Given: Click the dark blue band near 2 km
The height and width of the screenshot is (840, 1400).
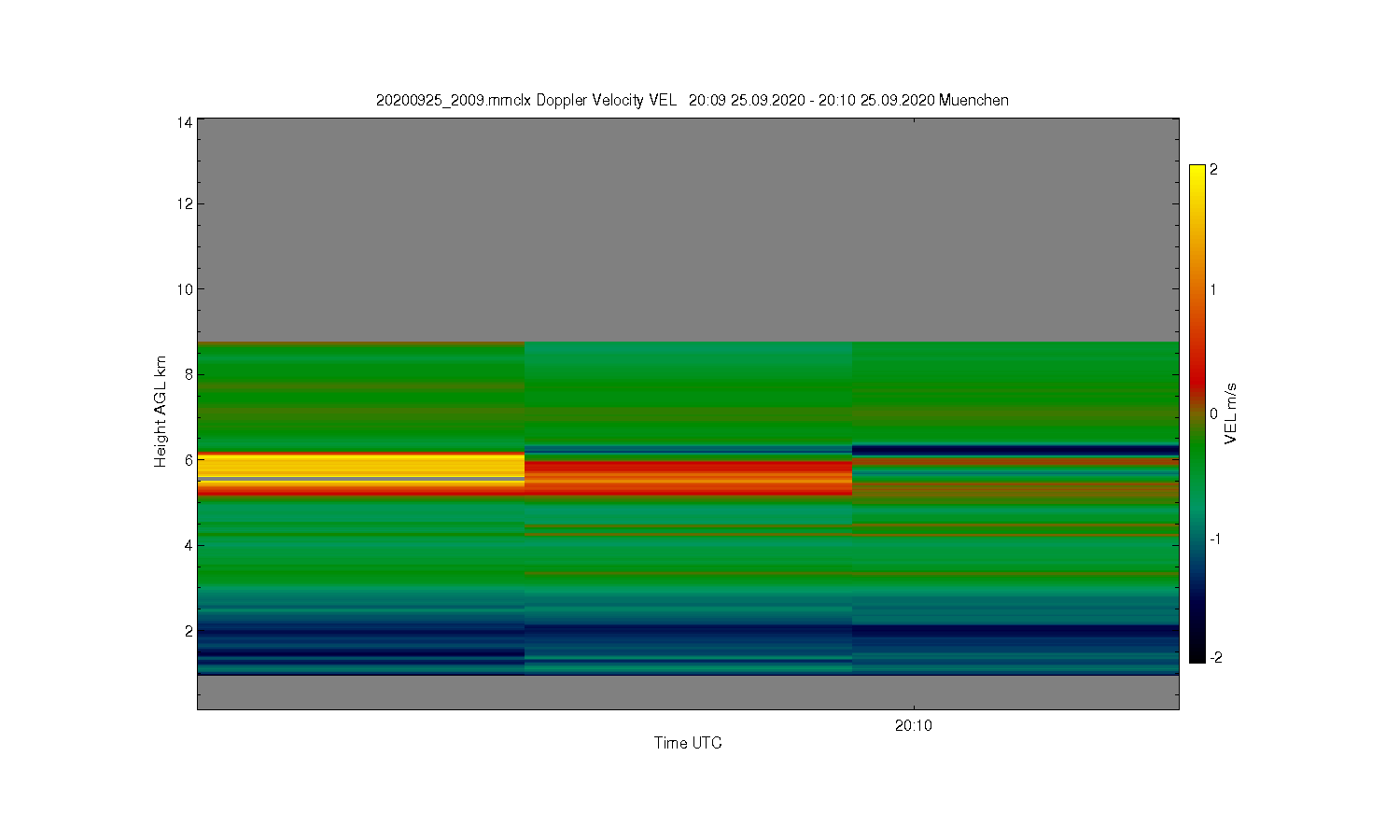Looking at the screenshot, I should click(x=1015, y=631).
